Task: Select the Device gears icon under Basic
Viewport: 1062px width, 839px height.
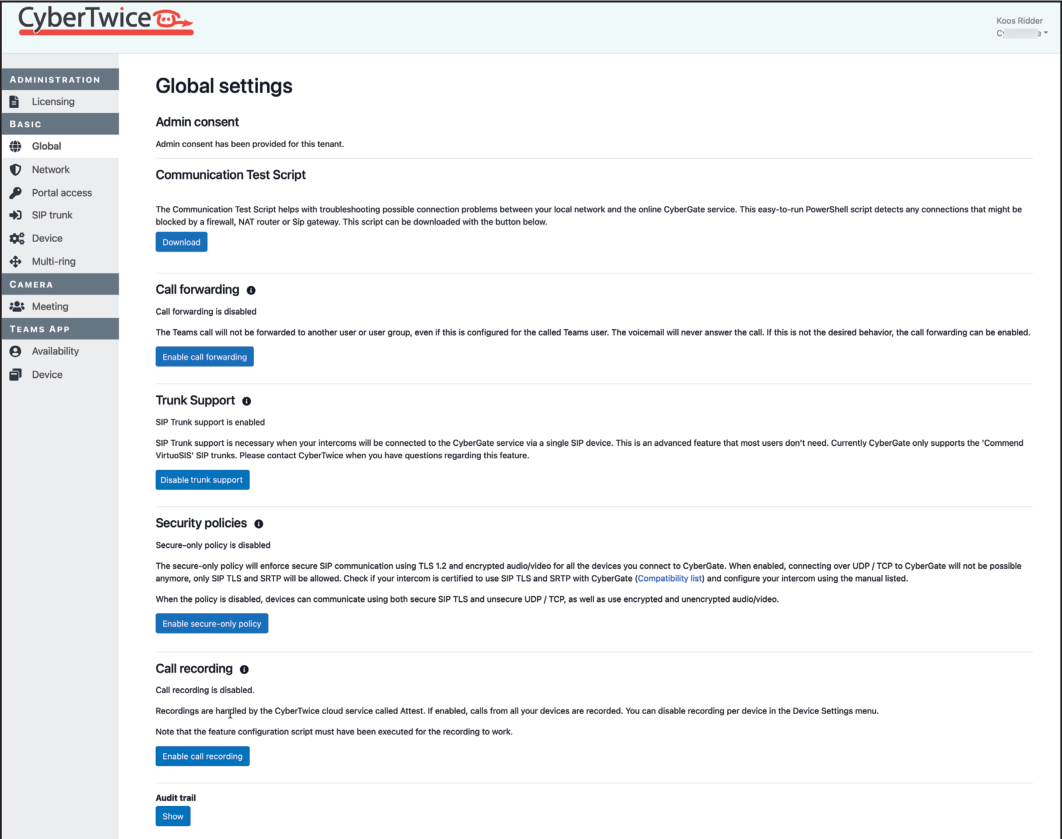Action: click(x=16, y=238)
